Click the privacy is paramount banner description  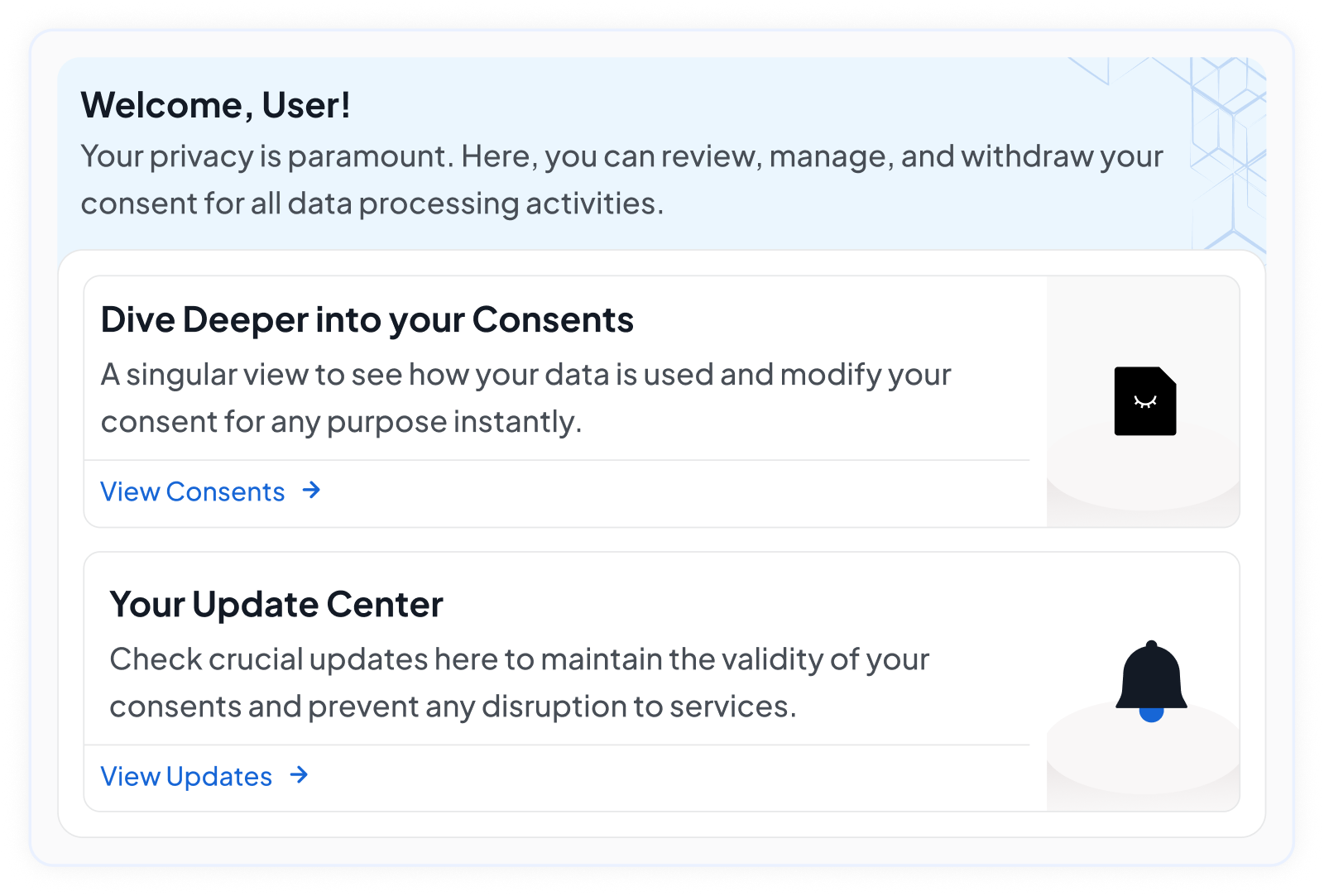[621, 180]
